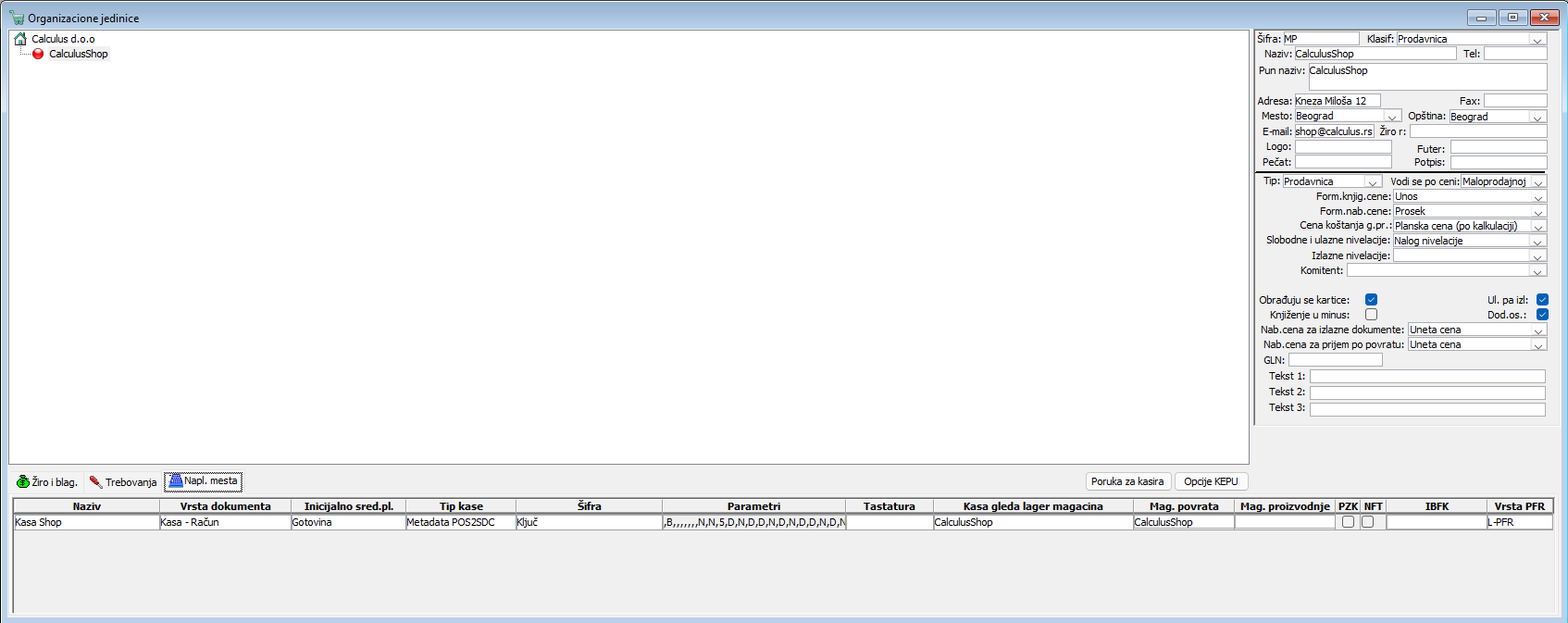Toggle Ul. pa izl. checkbox

point(1542,300)
